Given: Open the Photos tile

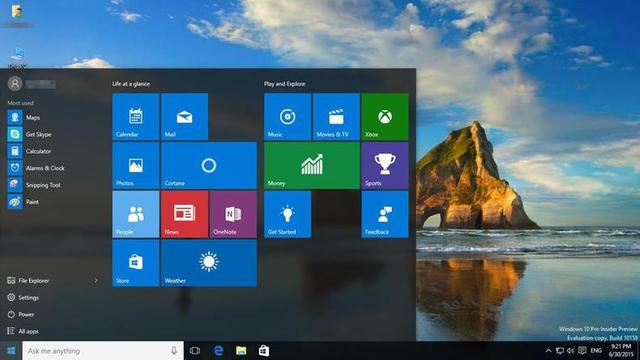Looking at the screenshot, I should pos(136,165).
